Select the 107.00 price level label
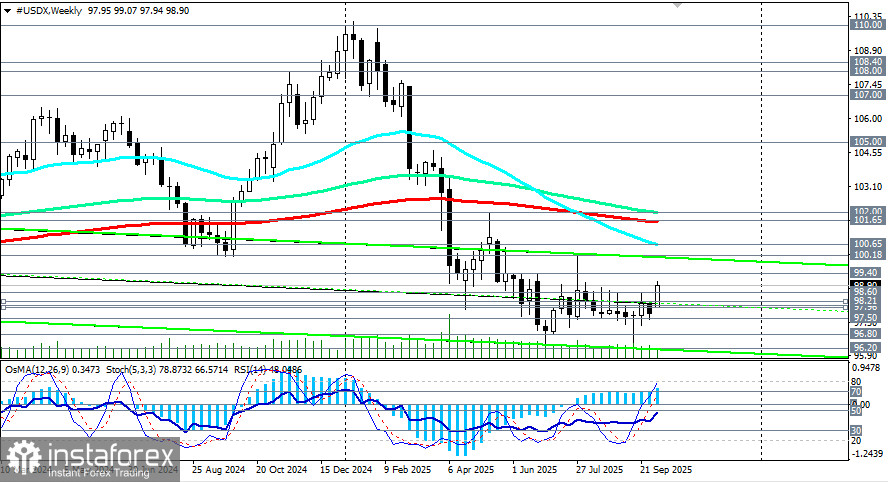This screenshot has height=482, width=888. [x=868, y=95]
